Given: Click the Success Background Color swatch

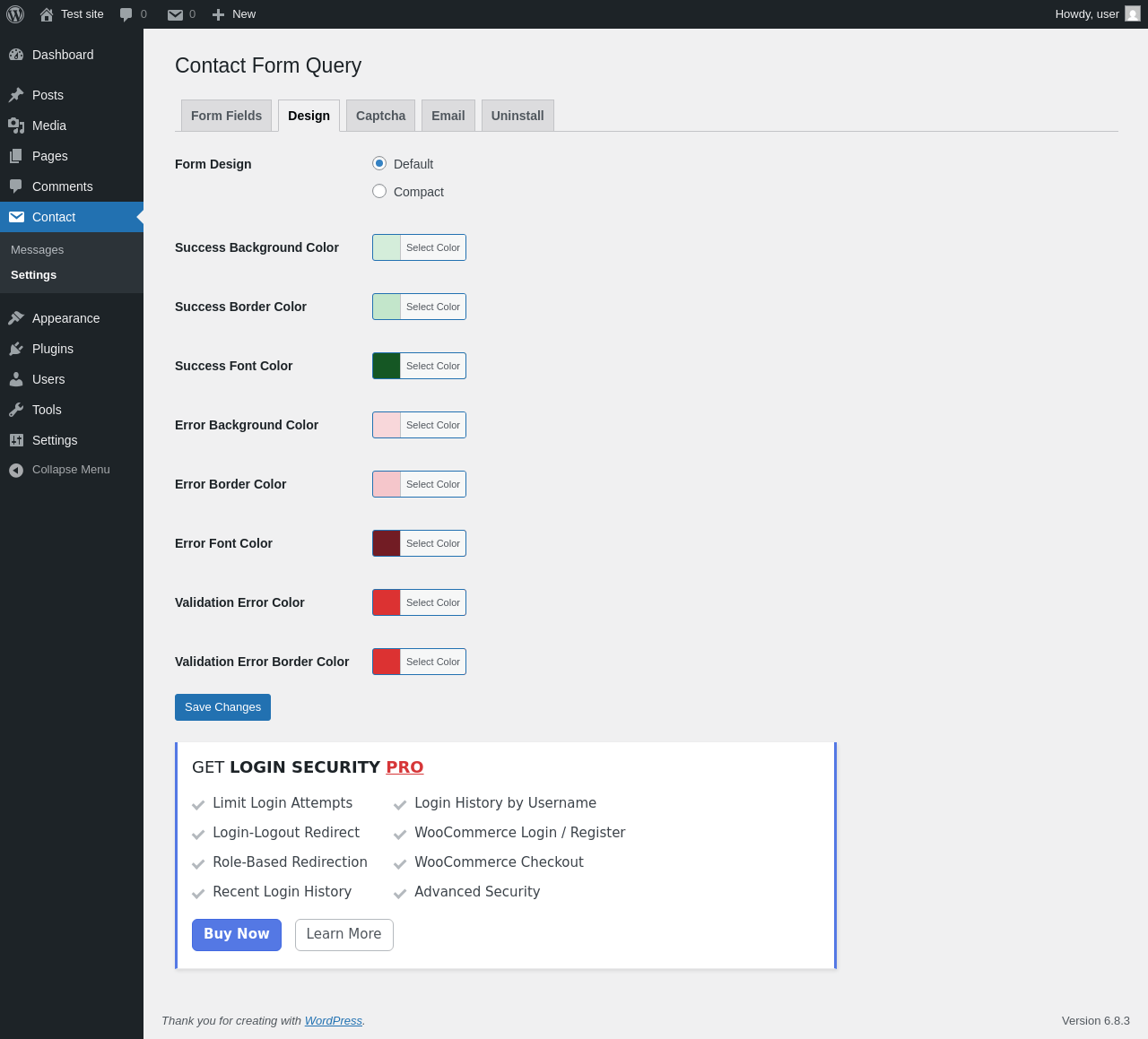Looking at the screenshot, I should pyautogui.click(x=387, y=247).
